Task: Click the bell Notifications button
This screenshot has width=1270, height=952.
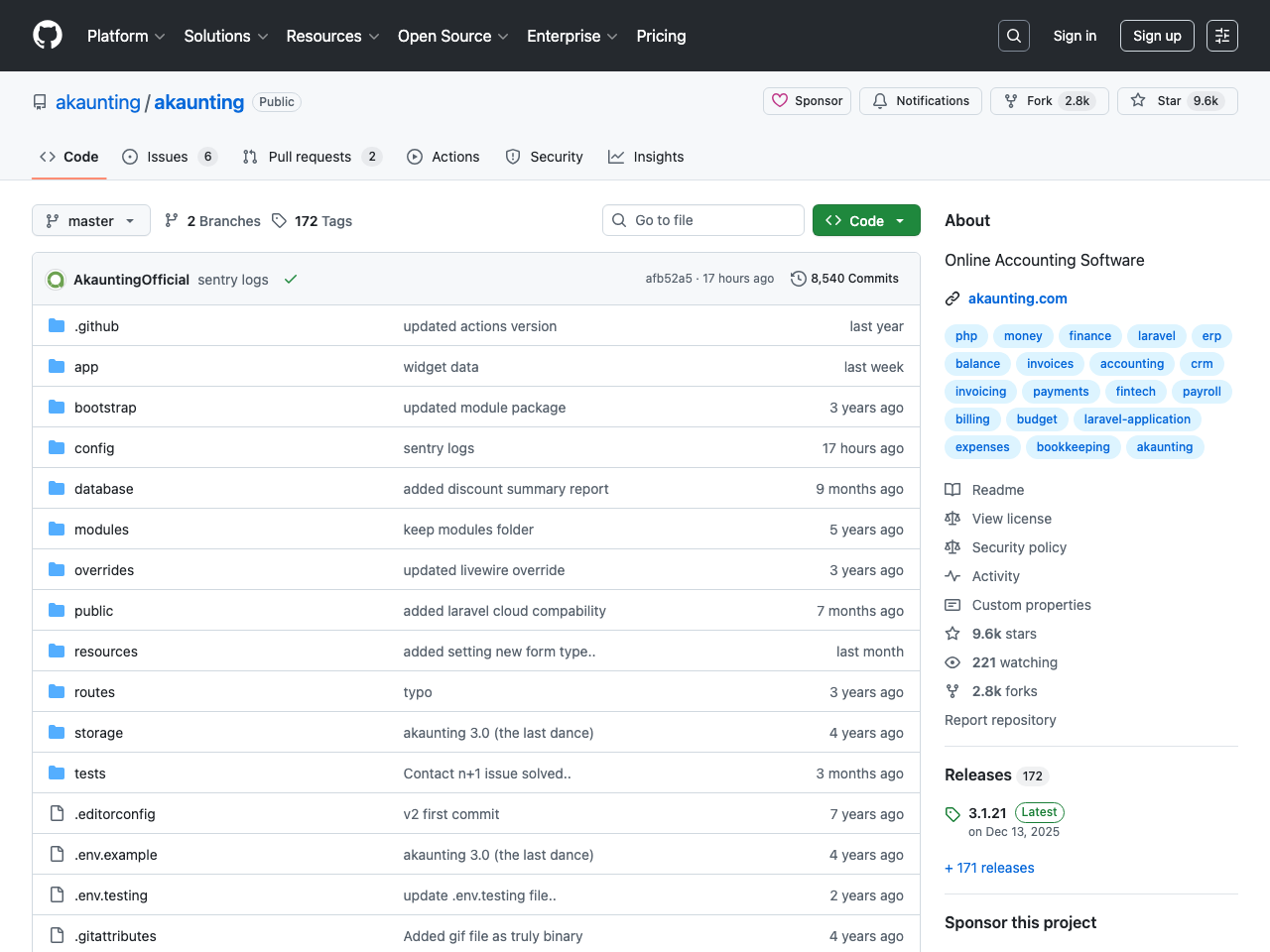Action: 921,101
